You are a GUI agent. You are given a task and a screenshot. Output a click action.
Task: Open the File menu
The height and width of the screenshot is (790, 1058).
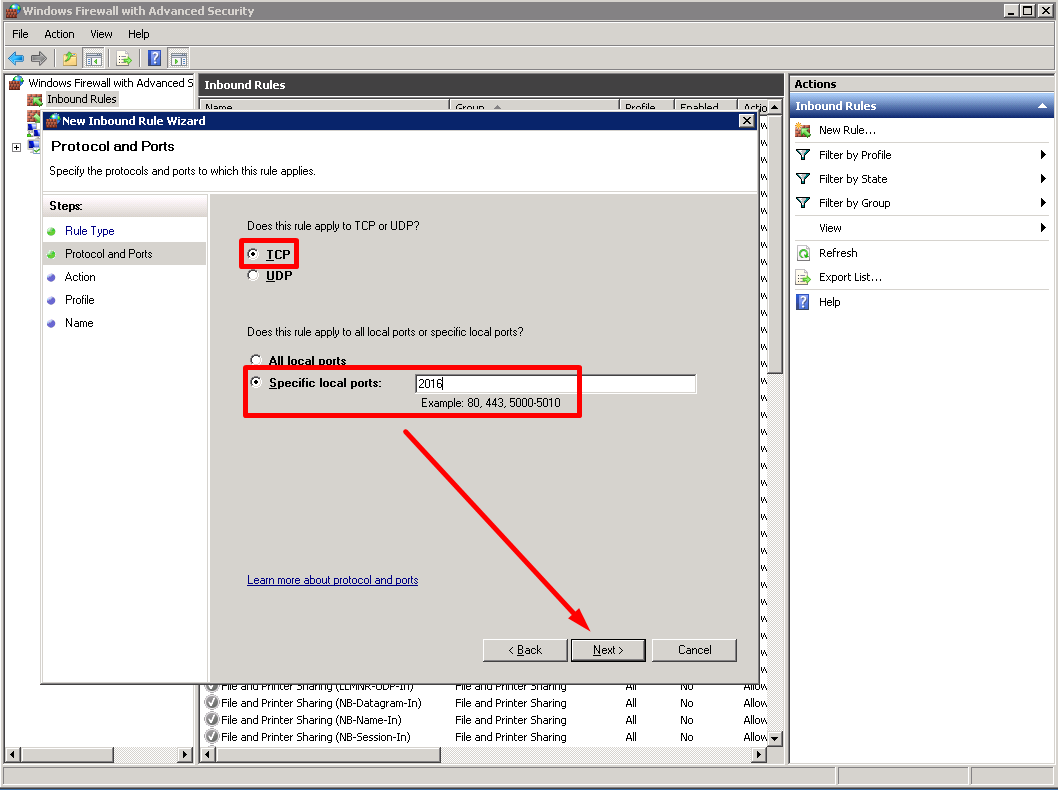point(19,33)
